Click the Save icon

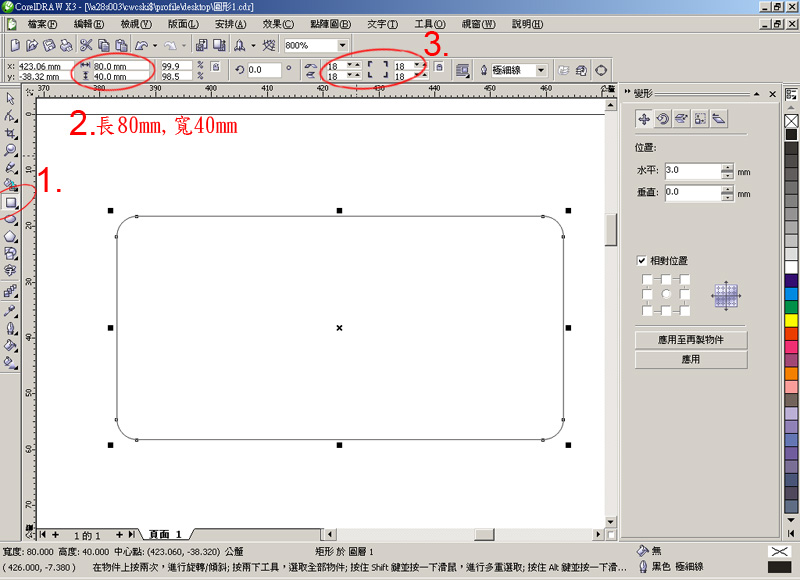click(x=49, y=45)
